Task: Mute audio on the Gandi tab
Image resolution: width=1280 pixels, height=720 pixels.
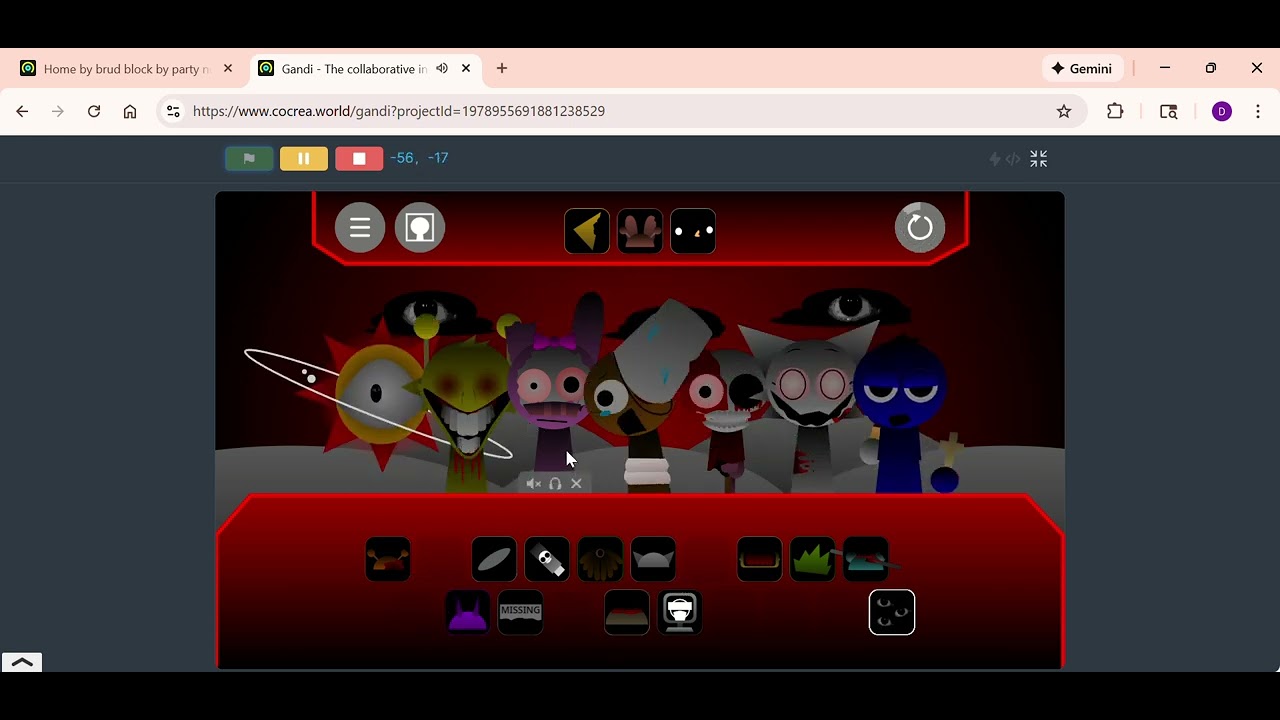Action: pos(442,69)
